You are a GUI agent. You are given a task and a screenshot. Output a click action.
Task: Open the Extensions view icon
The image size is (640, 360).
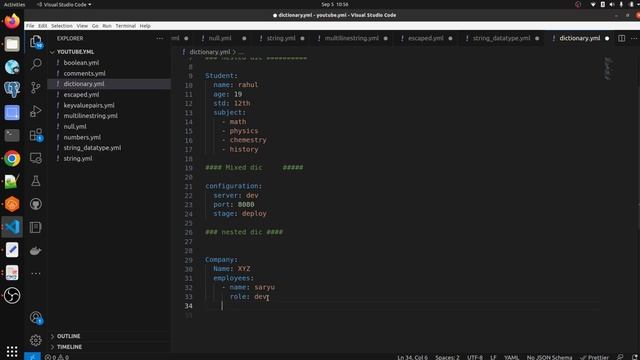tap(36, 135)
